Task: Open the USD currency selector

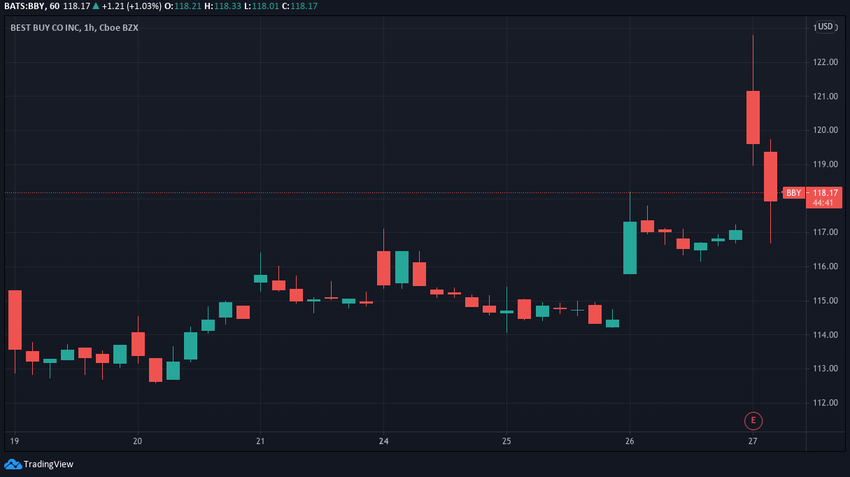Action: coord(825,27)
